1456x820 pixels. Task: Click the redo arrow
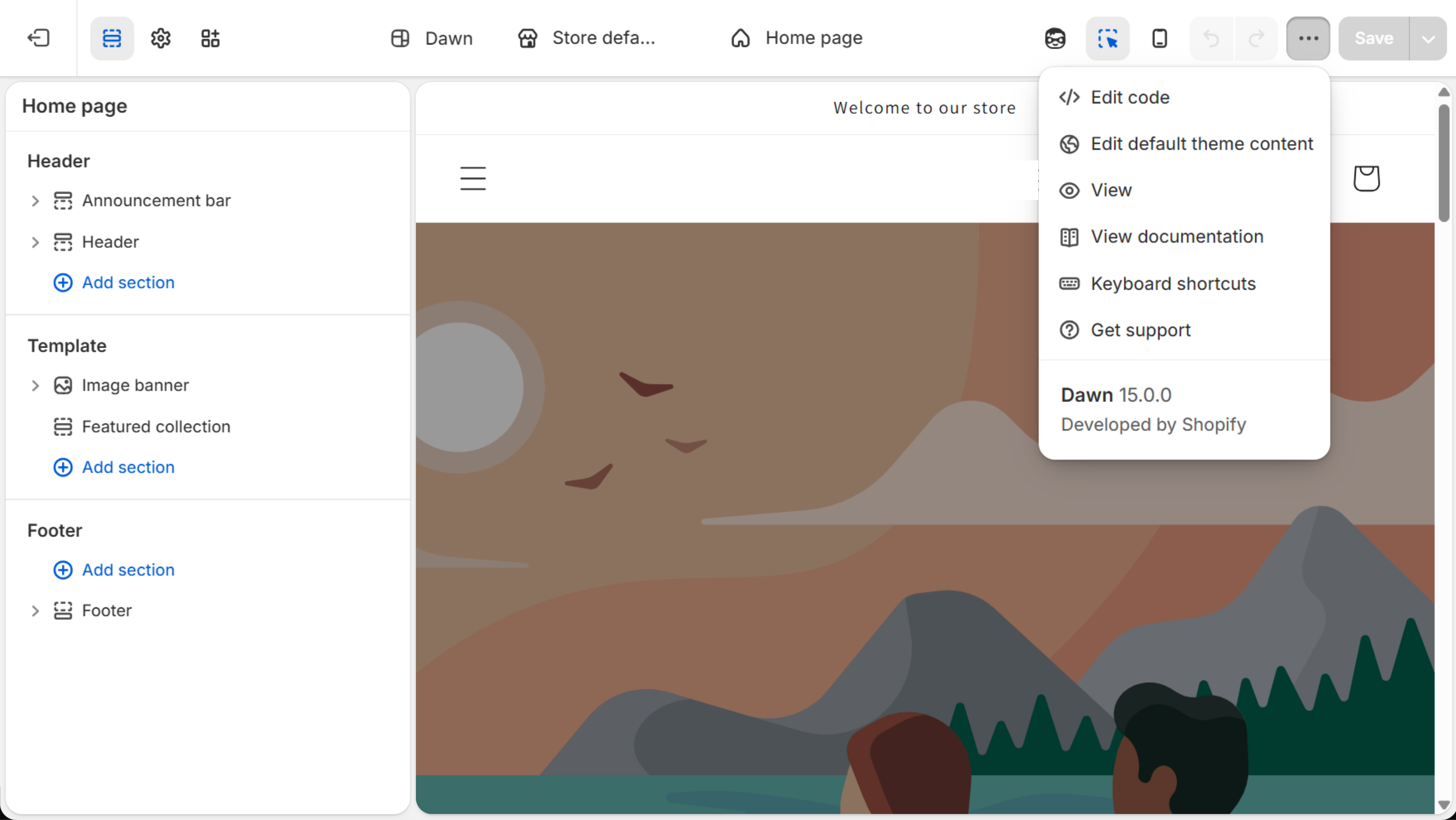[x=1256, y=38]
